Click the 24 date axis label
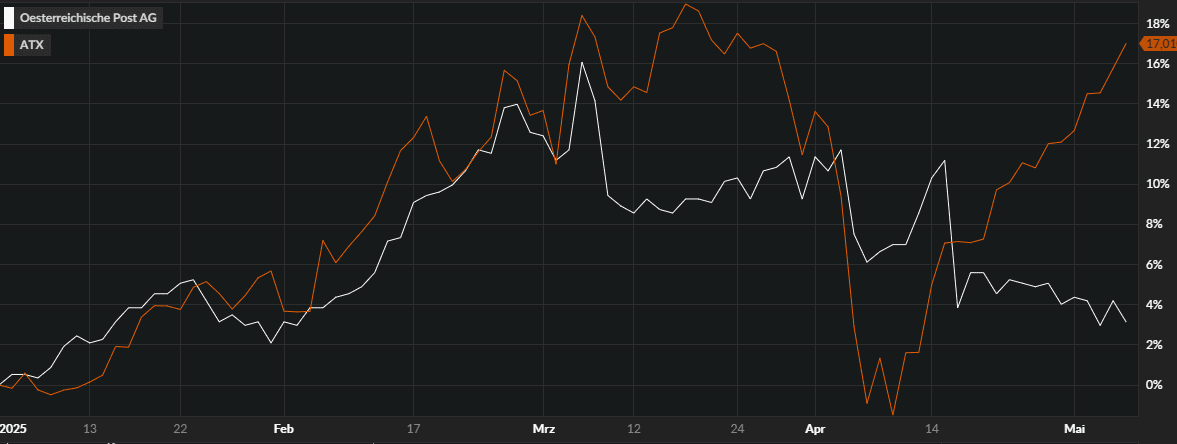Screen dimensions: 1177x444 point(738,429)
